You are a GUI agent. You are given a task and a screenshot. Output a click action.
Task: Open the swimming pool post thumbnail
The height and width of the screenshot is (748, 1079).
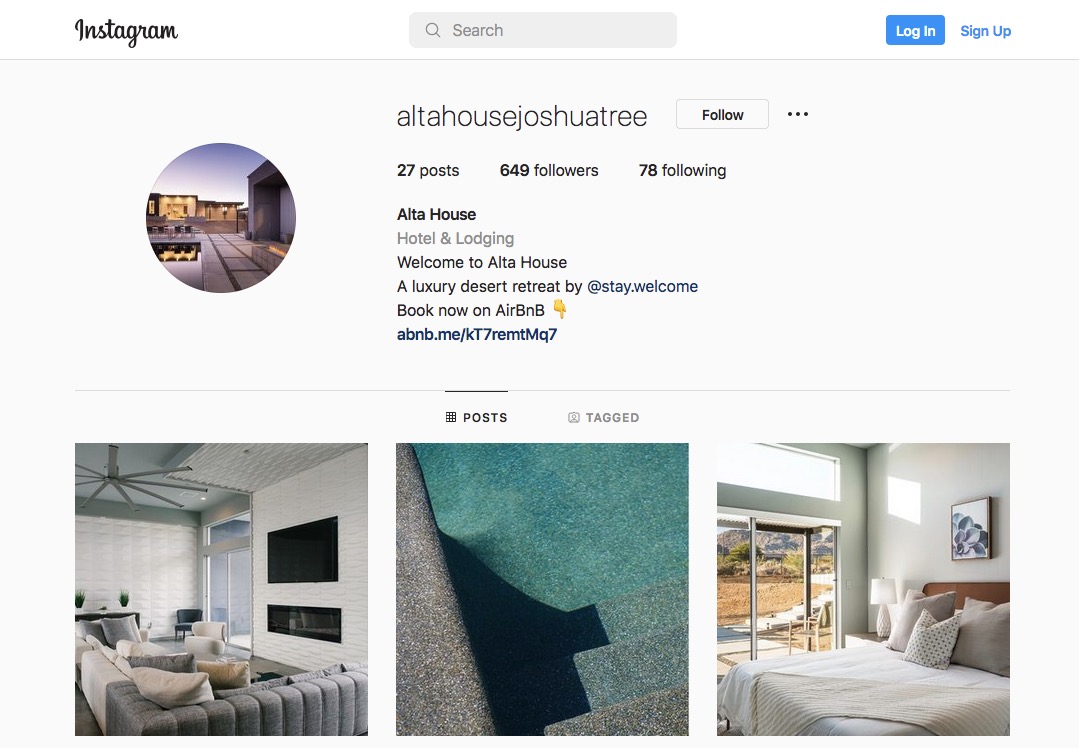542,590
